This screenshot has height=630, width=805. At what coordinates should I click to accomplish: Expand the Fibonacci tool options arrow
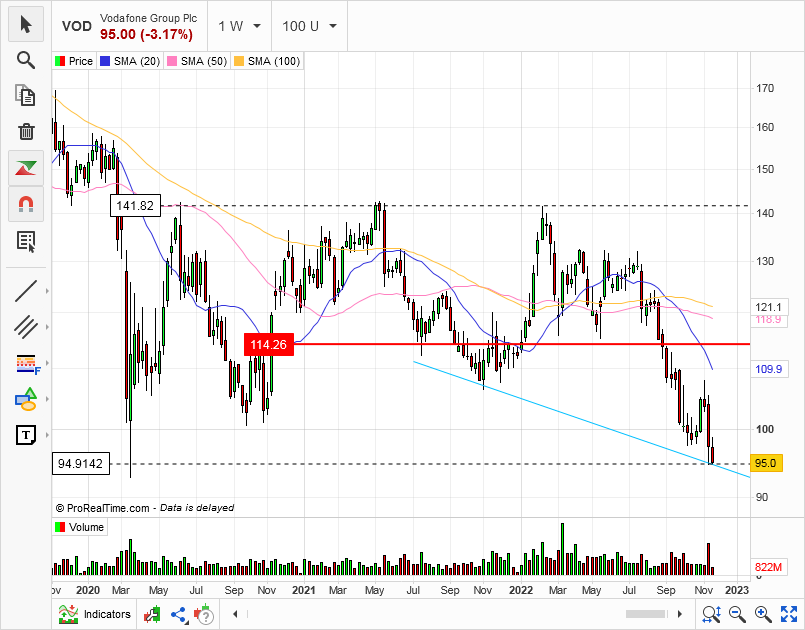click(47, 363)
